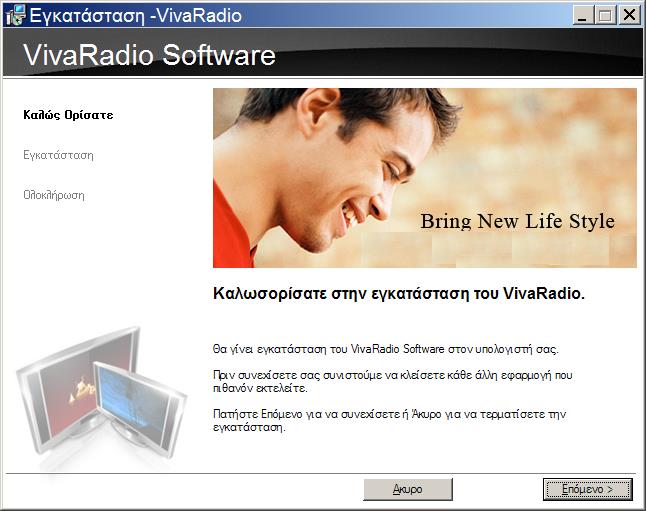The height and width of the screenshot is (511, 646).
Task: Select the Καλώς Ορίσατε step label
Action: click(68, 115)
